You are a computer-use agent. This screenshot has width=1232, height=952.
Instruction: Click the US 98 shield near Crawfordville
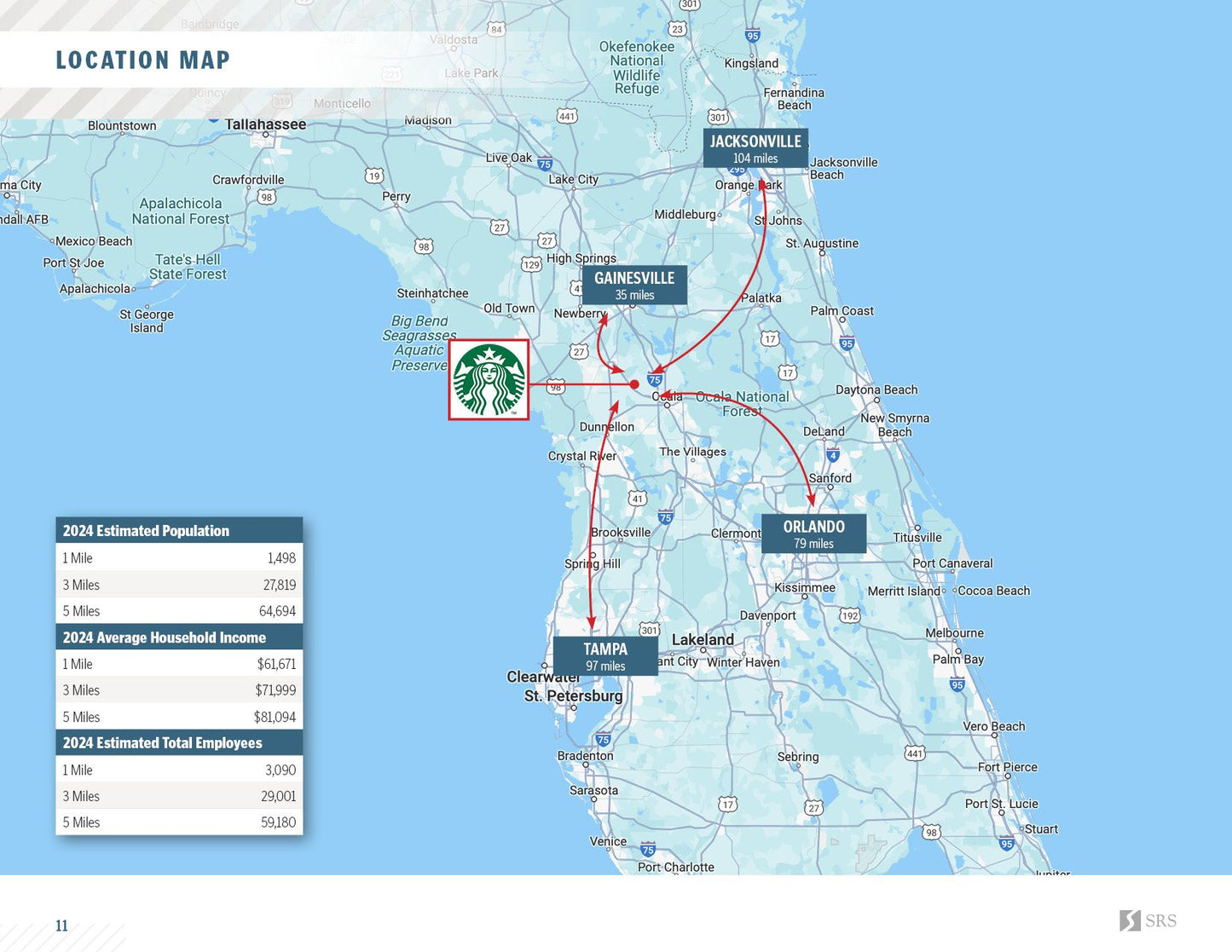tap(267, 197)
